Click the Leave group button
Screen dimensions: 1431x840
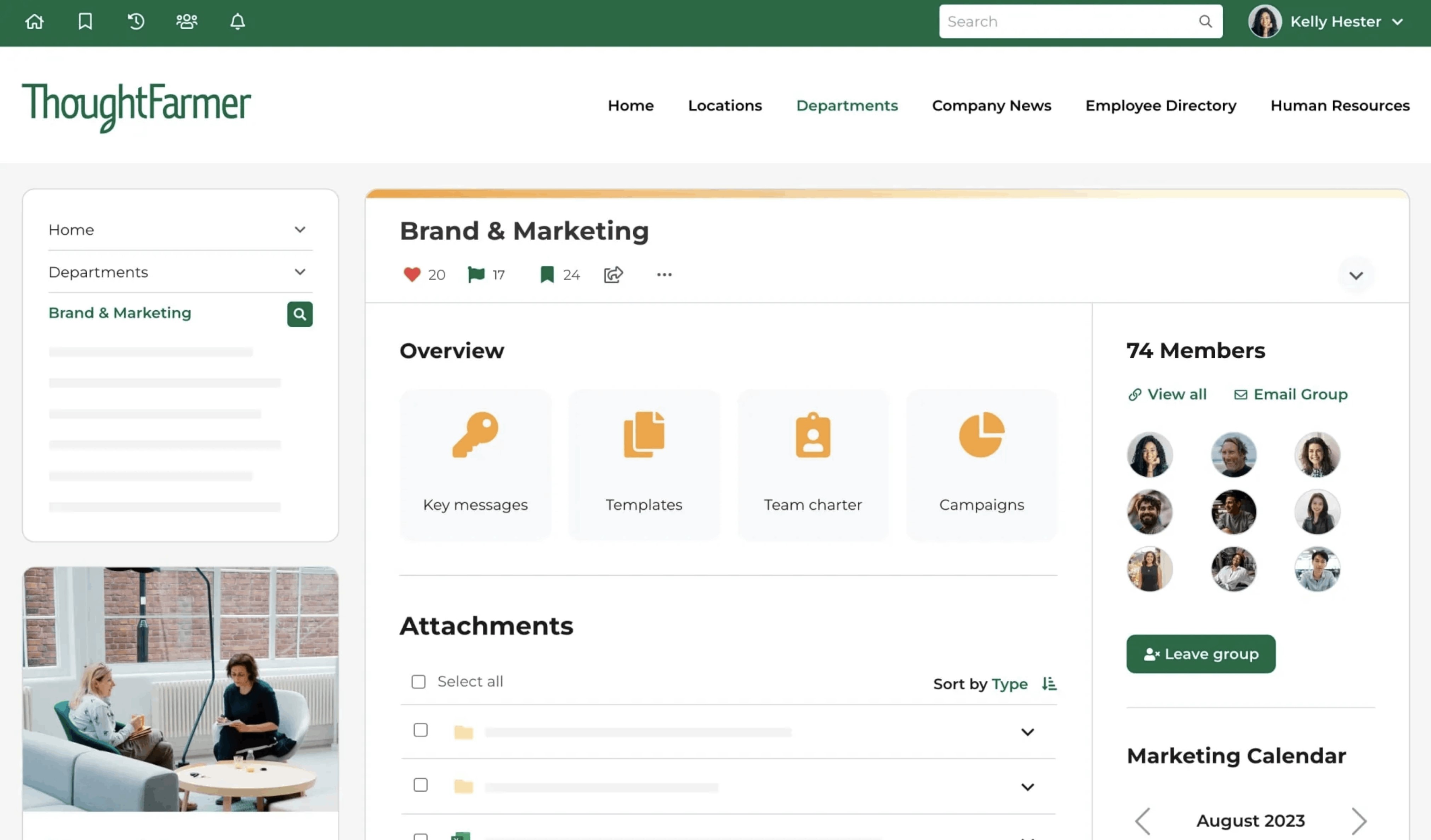click(x=1201, y=654)
